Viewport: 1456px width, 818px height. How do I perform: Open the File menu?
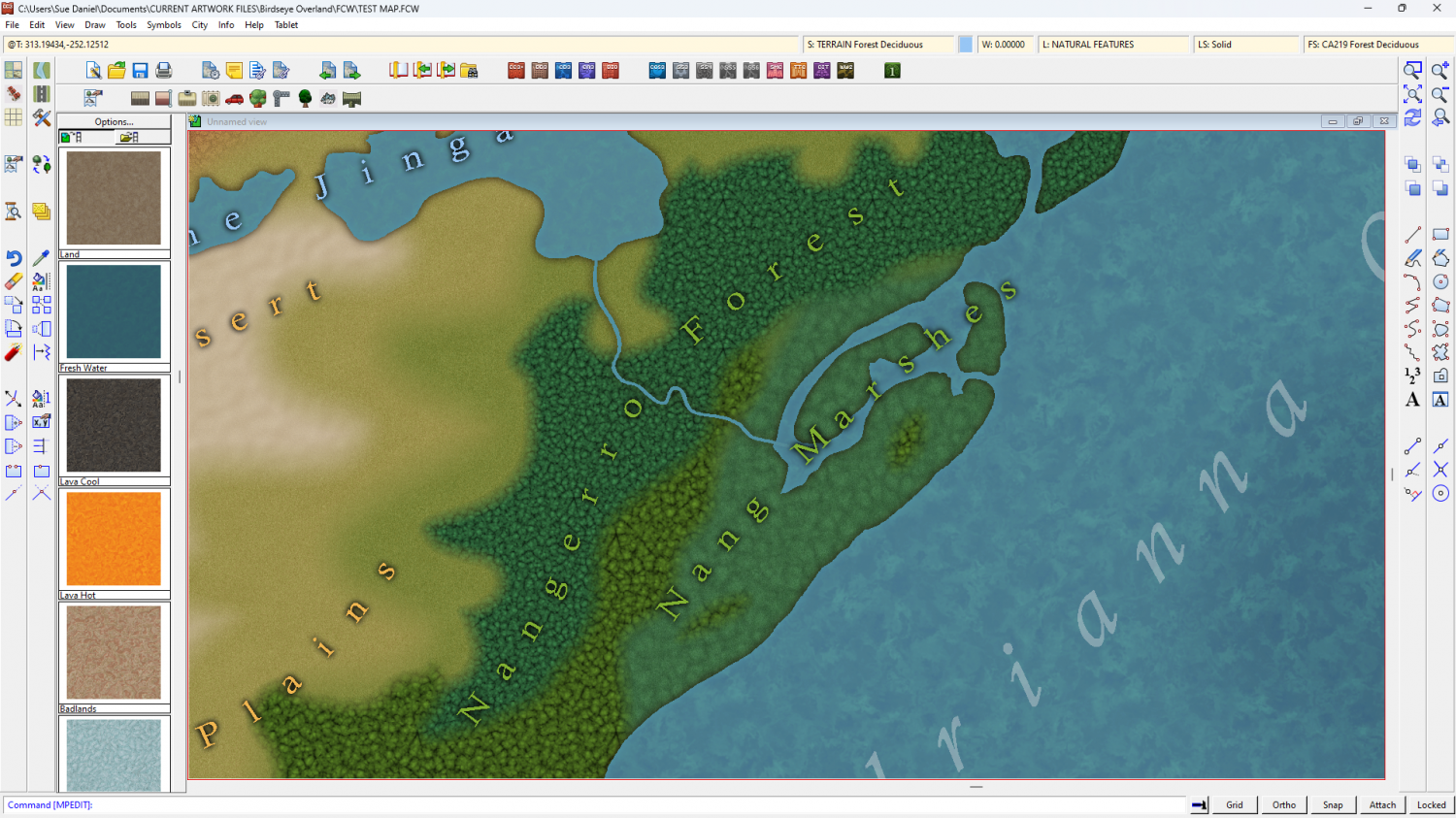pos(12,25)
